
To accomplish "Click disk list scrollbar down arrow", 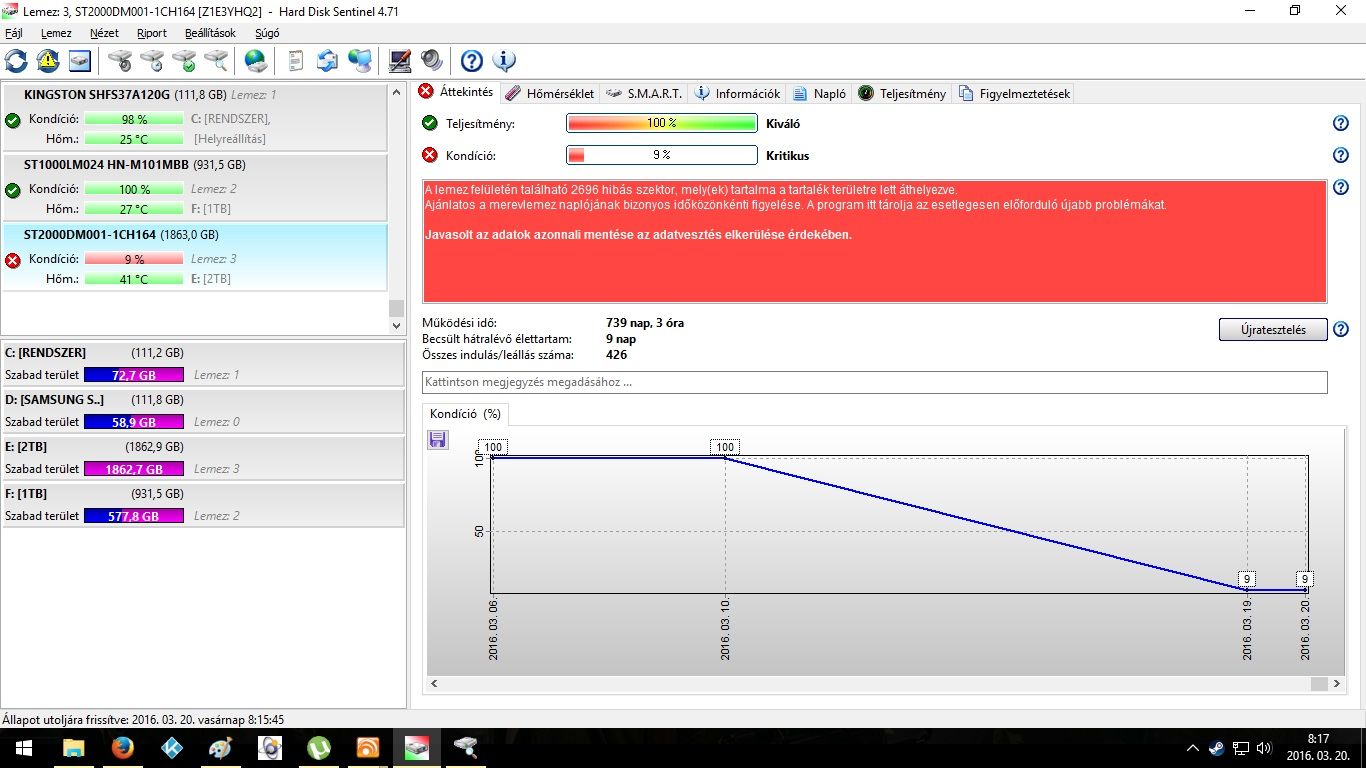I will (397, 326).
